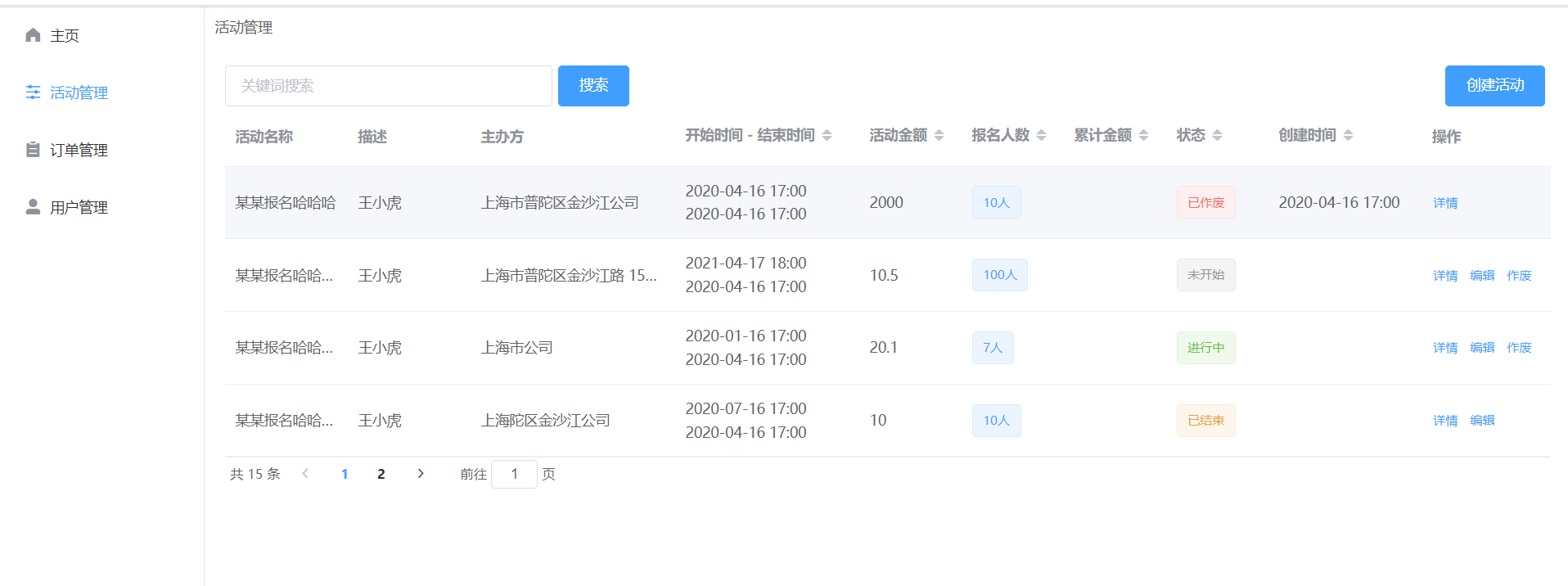
Task: Click organizer 上海市普陀区金沙江公司
Action: pos(560,203)
